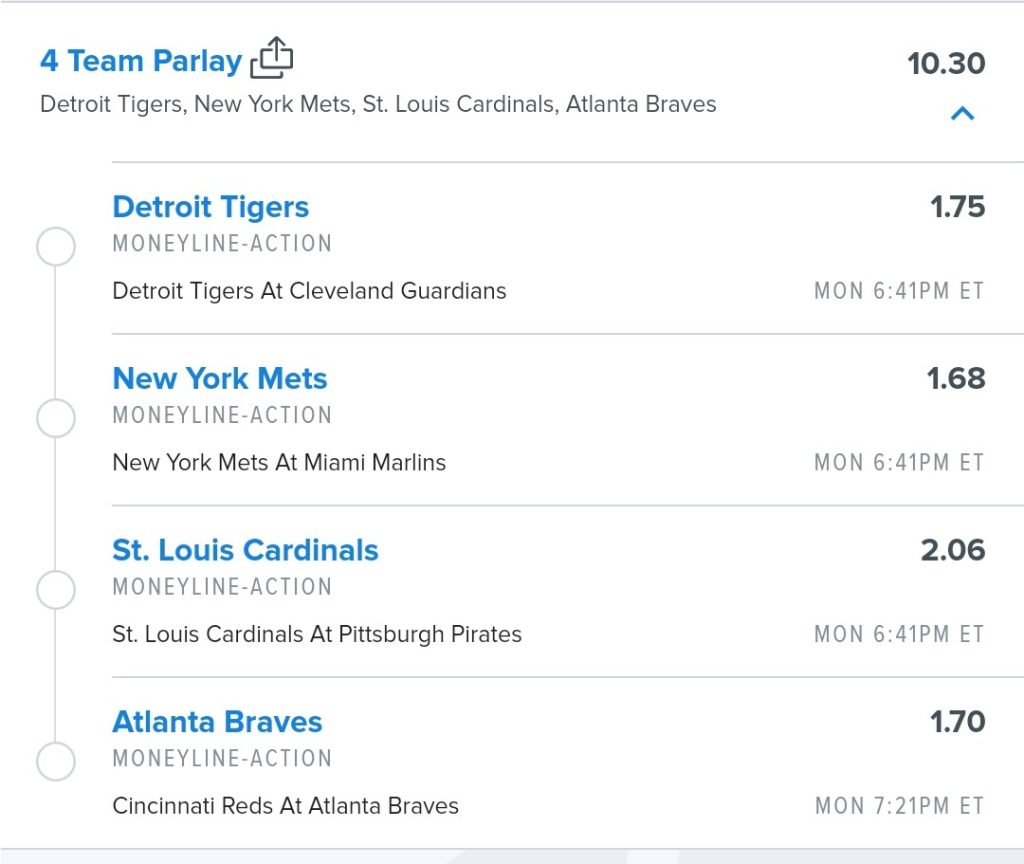Screen dimensions: 1024x864
Task: Click the 1.70 odds for Atlanta Braves
Action: (x=957, y=722)
